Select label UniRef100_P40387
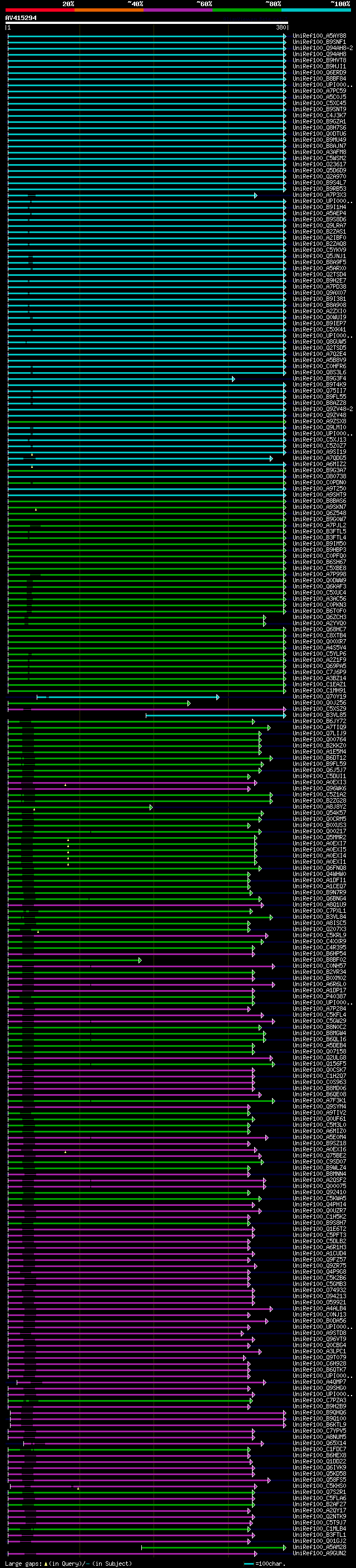 click(319, 996)
